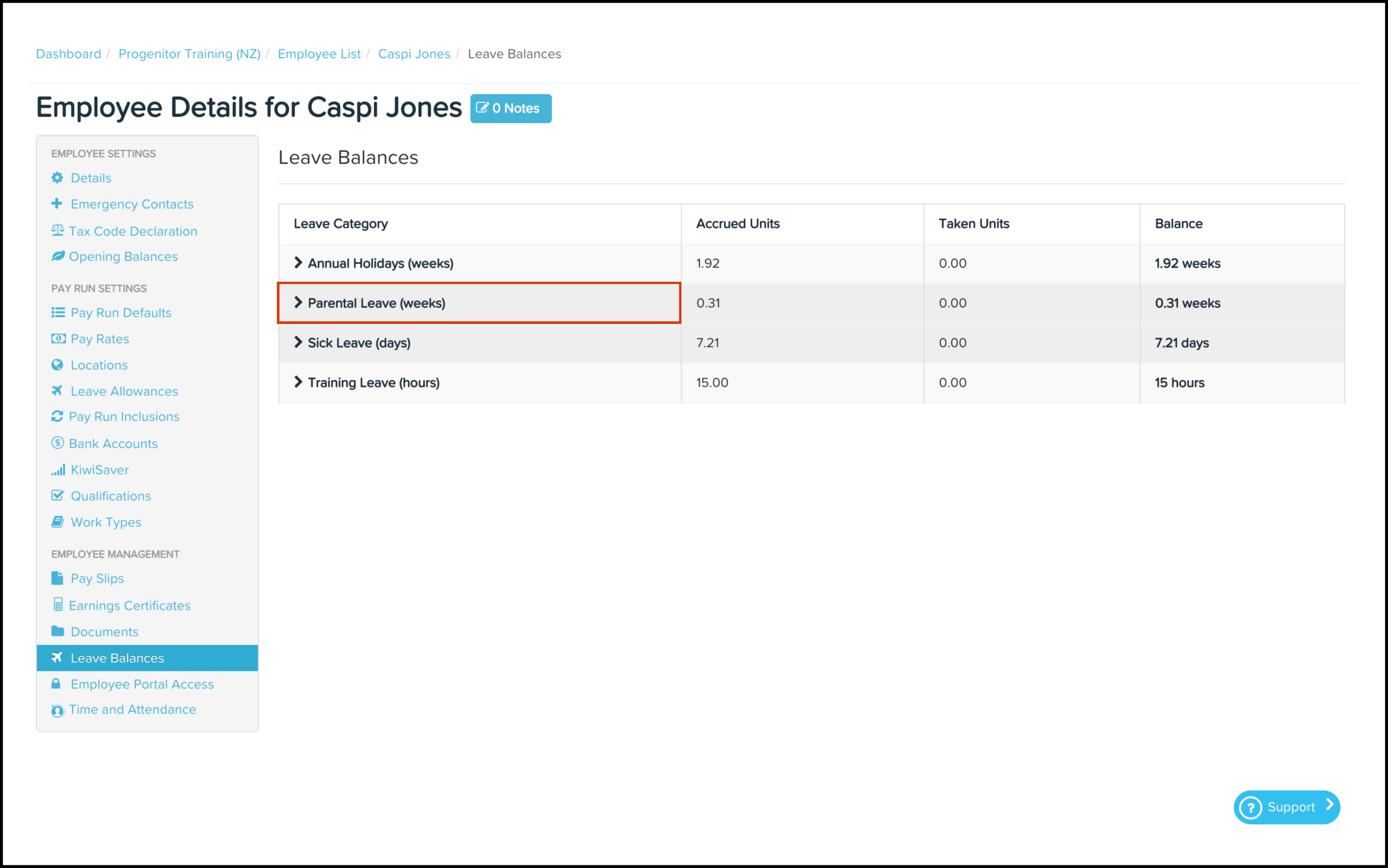Viewport: 1388px width, 868px height.
Task: Click the 0 Notes button
Action: coord(510,109)
